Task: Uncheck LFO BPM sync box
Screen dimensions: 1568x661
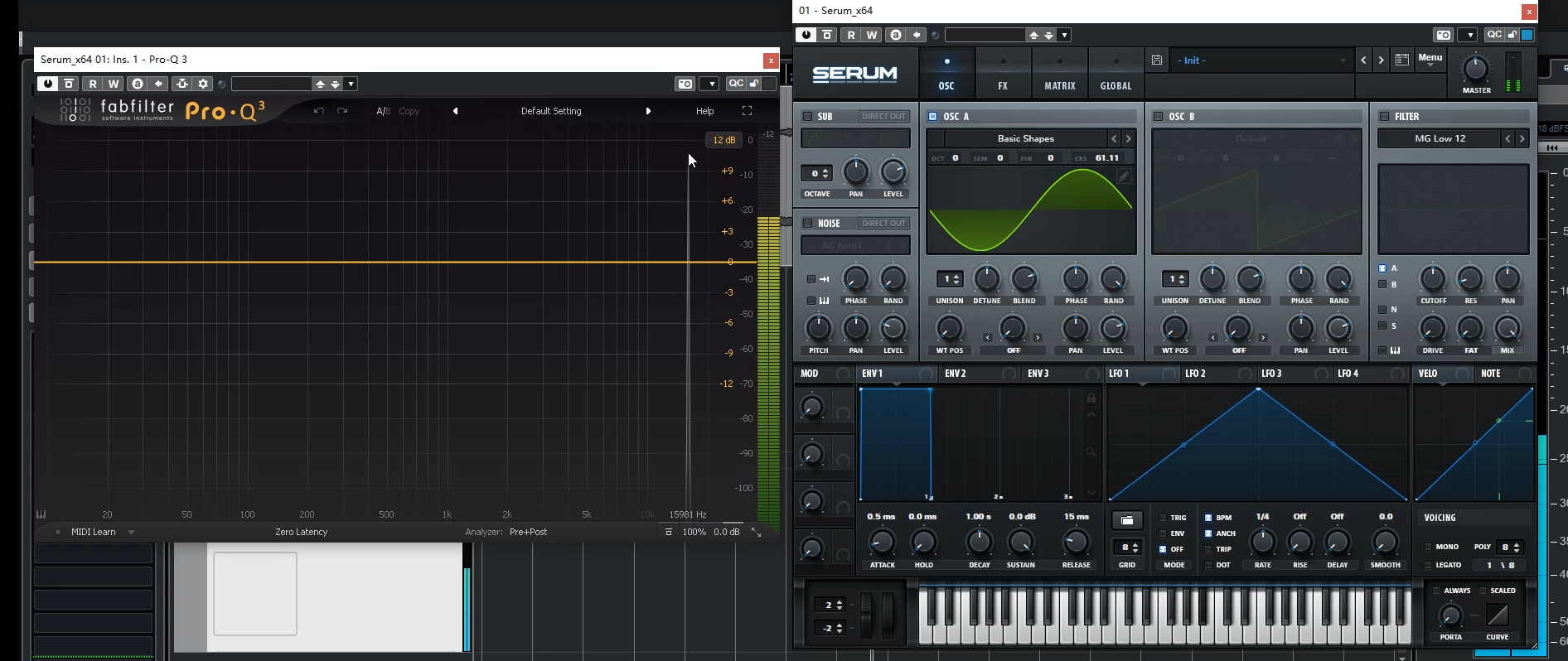Action: [x=1208, y=518]
